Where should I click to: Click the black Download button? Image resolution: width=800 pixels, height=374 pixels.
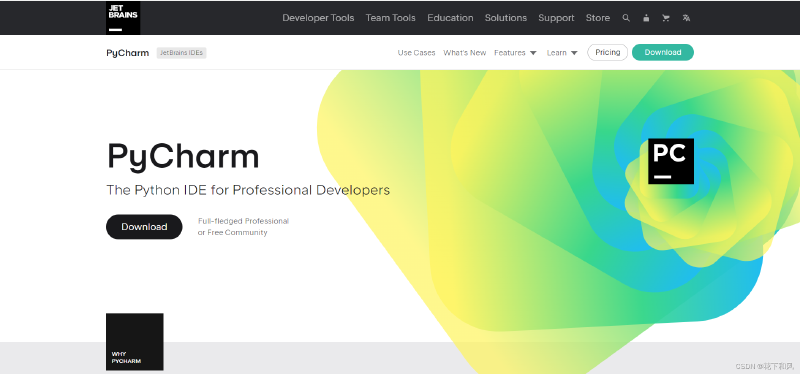[144, 227]
